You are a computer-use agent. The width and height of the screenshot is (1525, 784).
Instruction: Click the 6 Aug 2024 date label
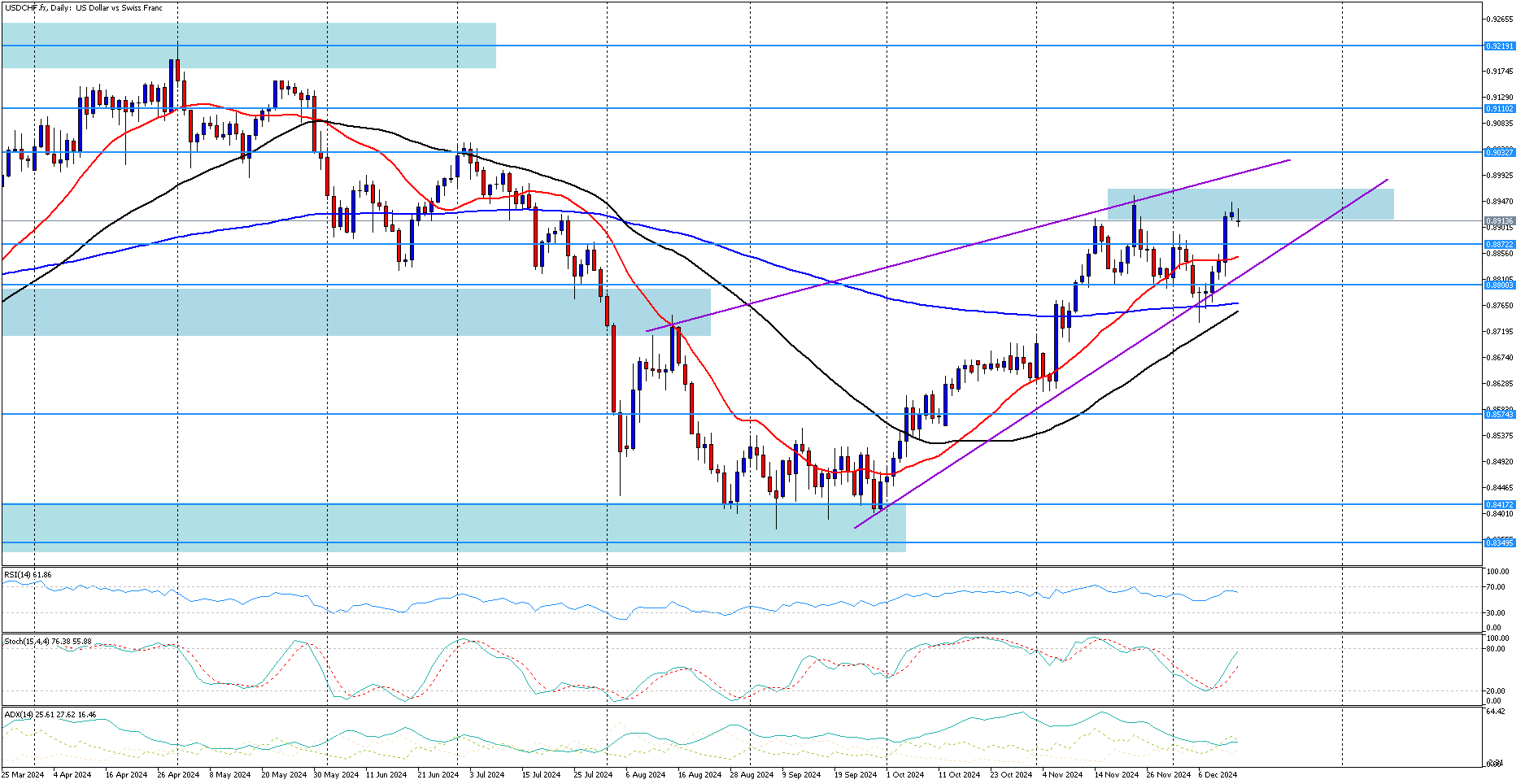point(646,775)
